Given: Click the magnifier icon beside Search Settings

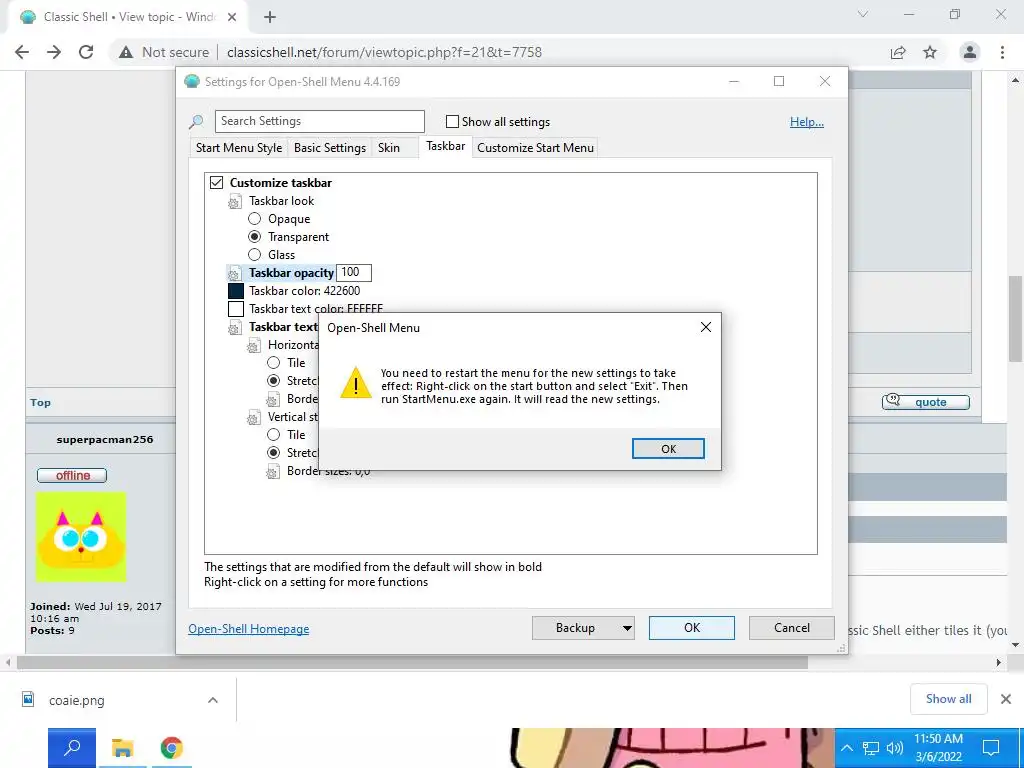Looking at the screenshot, I should (x=196, y=121).
